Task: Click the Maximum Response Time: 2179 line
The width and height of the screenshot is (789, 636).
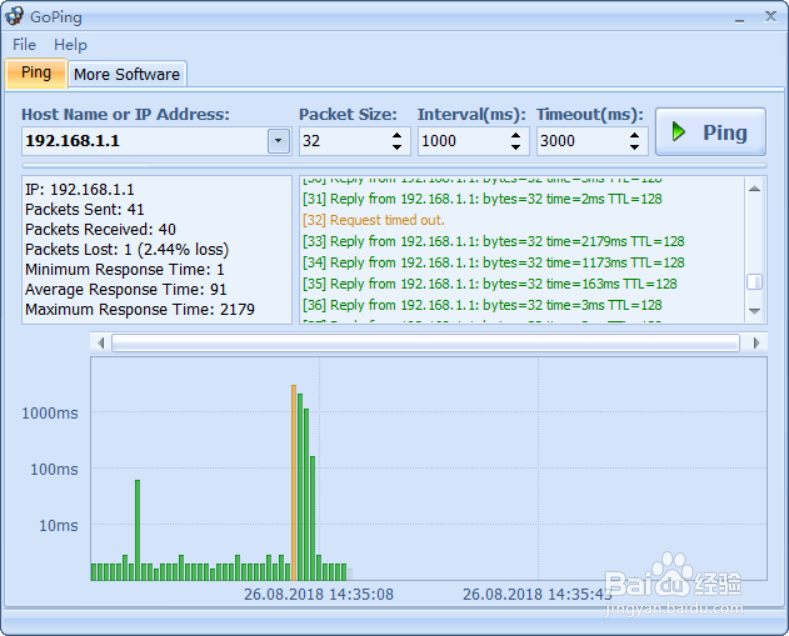Action: pyautogui.click(x=140, y=309)
